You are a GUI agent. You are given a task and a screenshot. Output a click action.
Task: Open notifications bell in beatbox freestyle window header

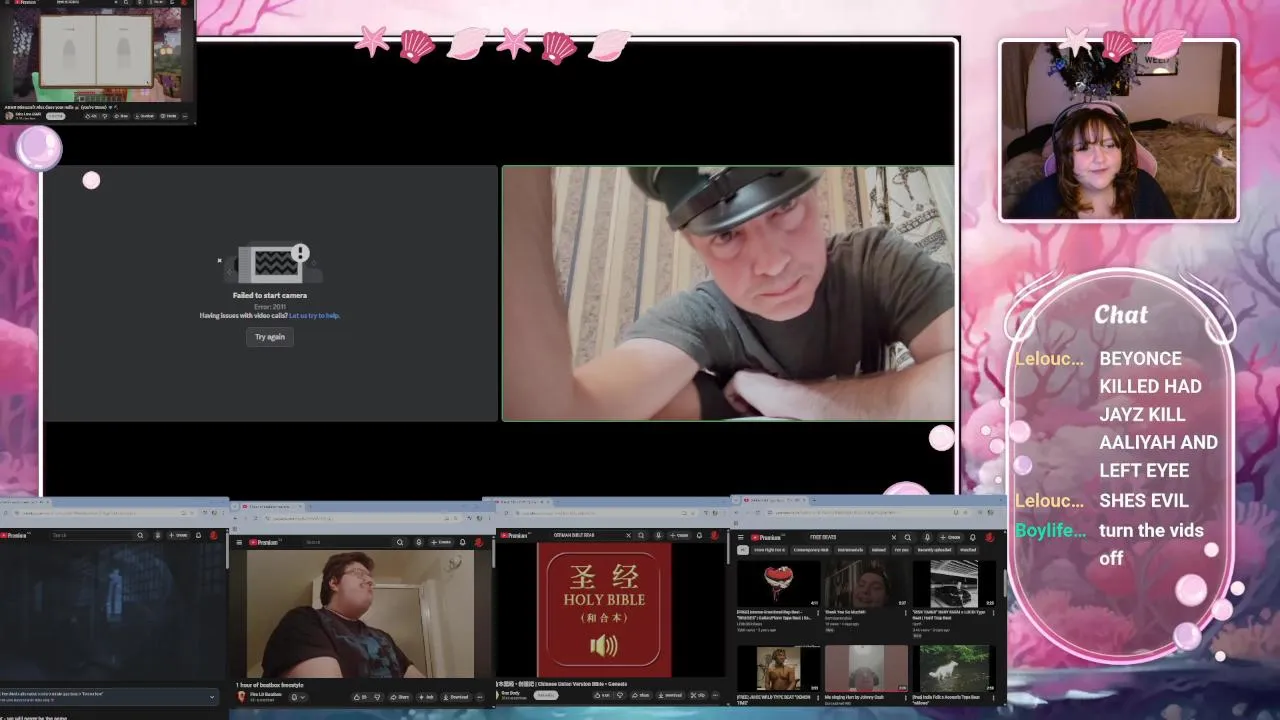(463, 542)
